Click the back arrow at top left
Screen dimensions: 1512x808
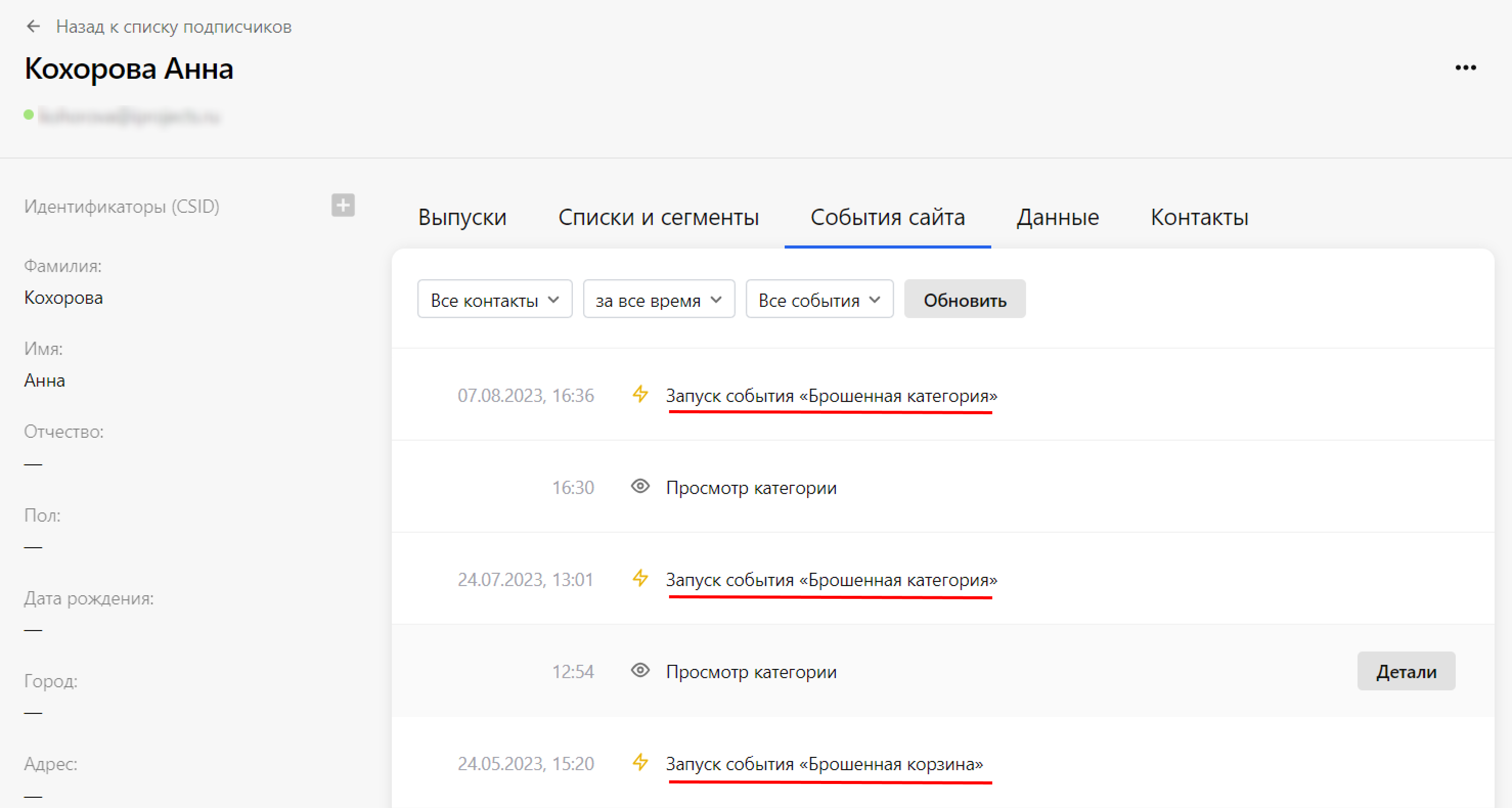pos(33,26)
